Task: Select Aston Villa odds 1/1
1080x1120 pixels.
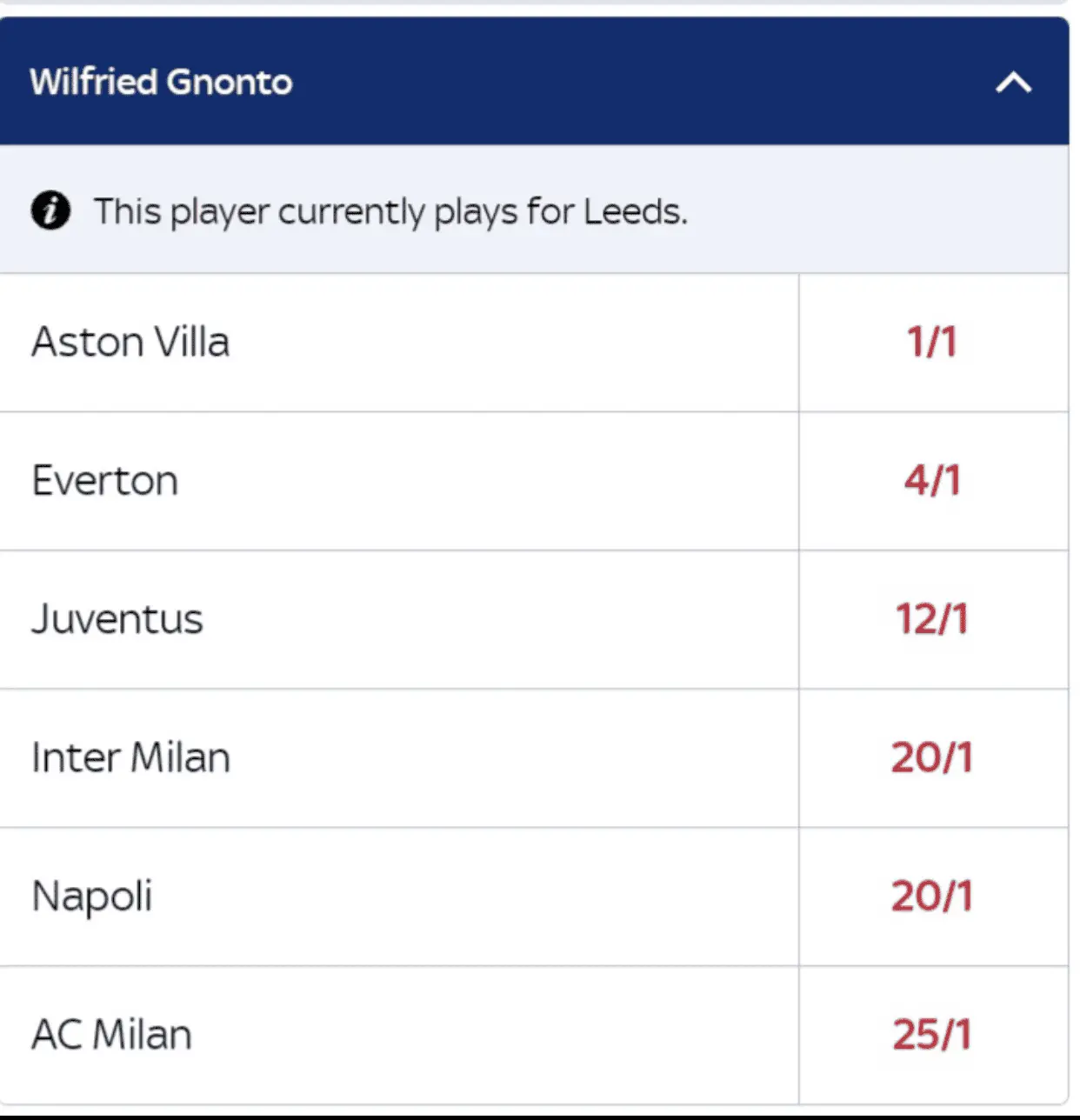Action: pyautogui.click(x=932, y=342)
